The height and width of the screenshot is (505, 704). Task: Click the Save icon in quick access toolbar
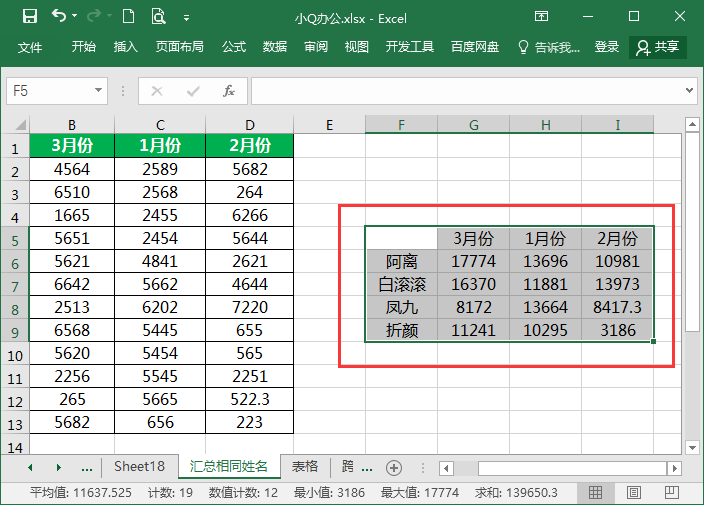coord(30,17)
